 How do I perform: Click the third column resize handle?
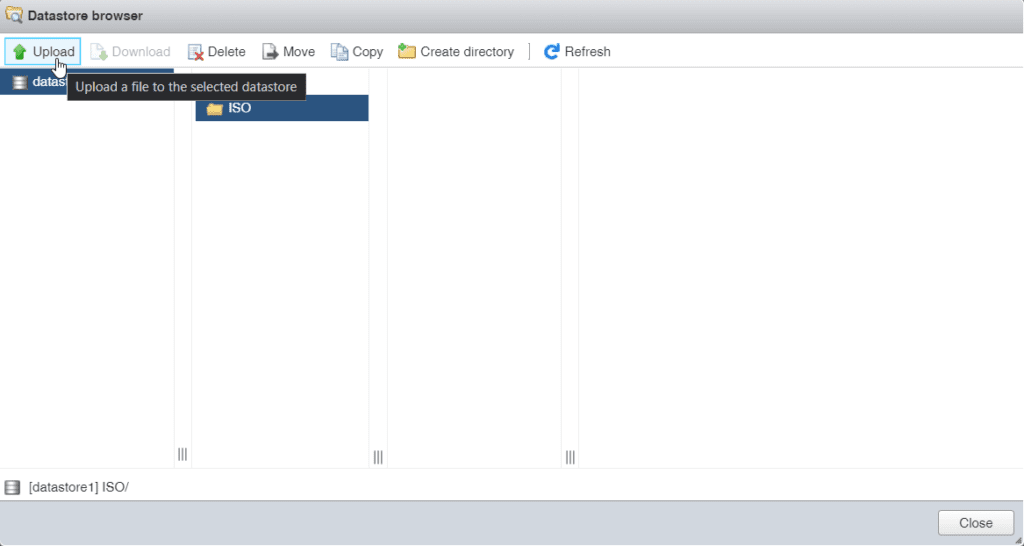point(570,457)
